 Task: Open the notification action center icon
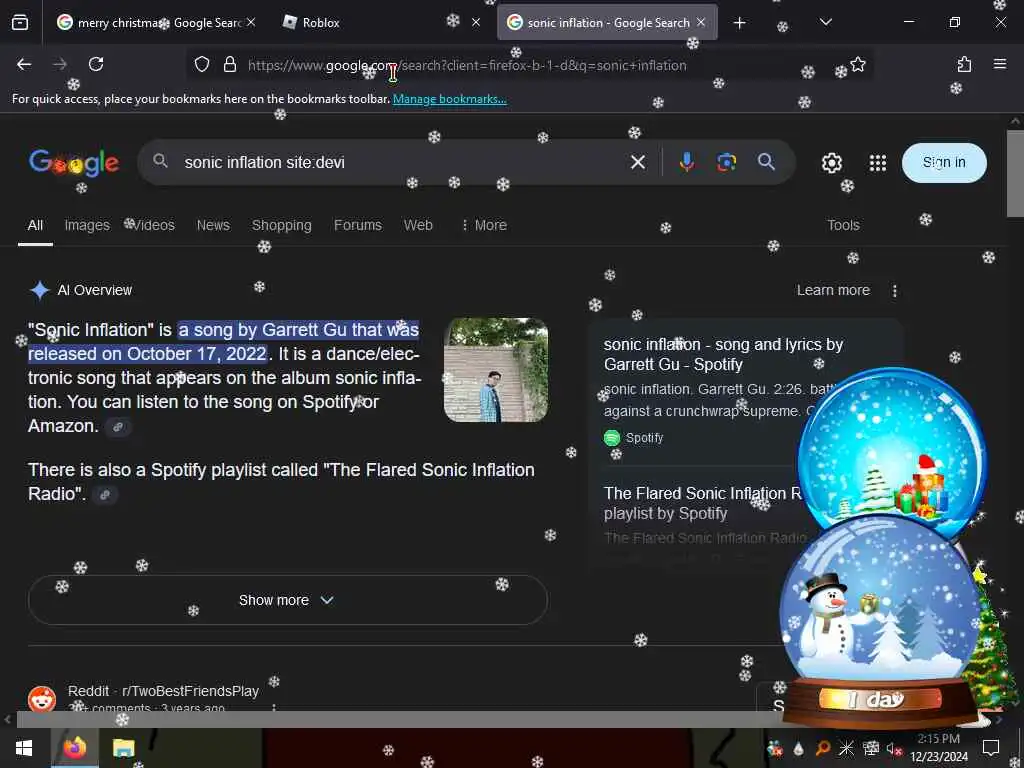click(x=991, y=748)
